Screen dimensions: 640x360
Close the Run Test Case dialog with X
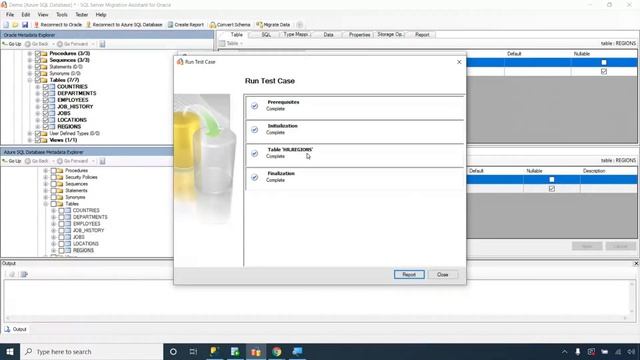click(459, 62)
